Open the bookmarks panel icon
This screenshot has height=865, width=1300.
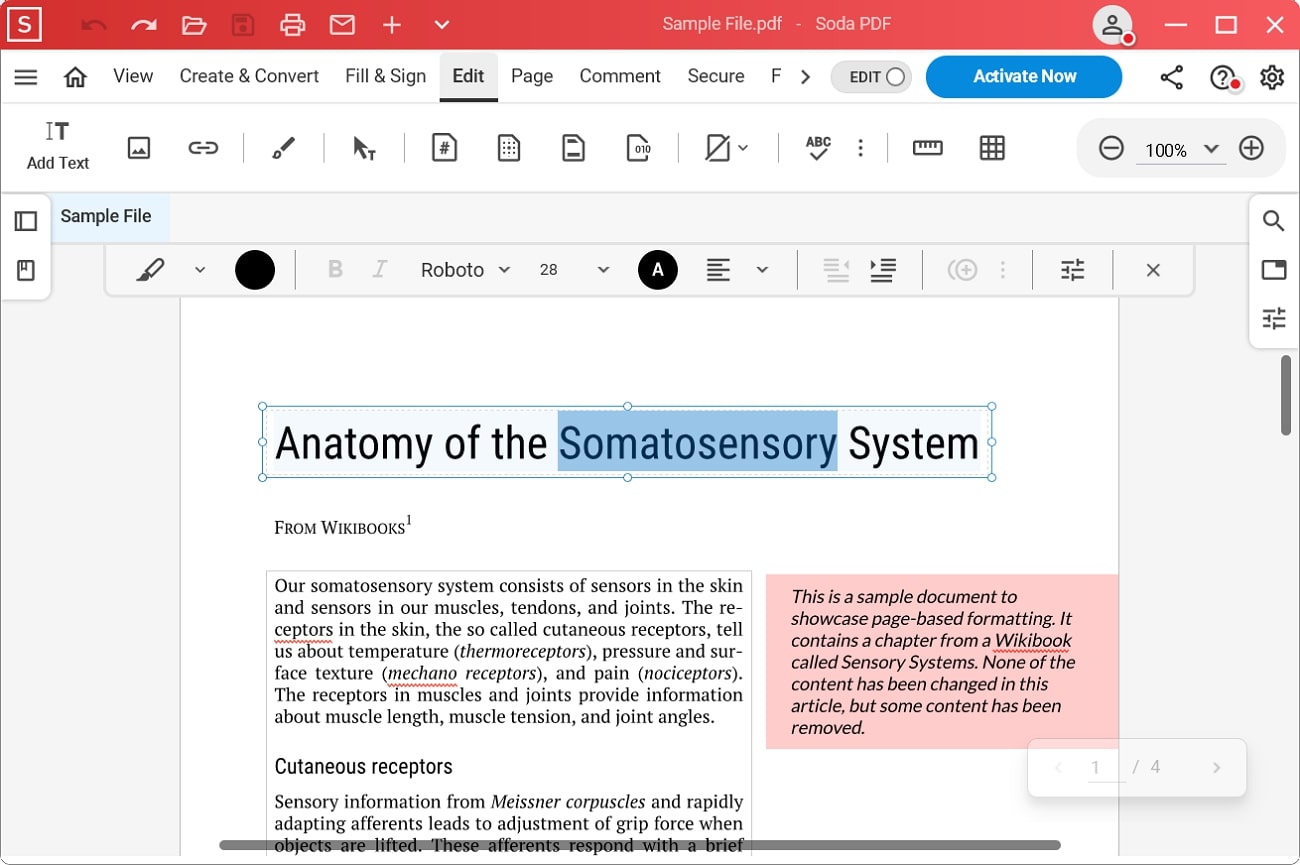coord(26,270)
